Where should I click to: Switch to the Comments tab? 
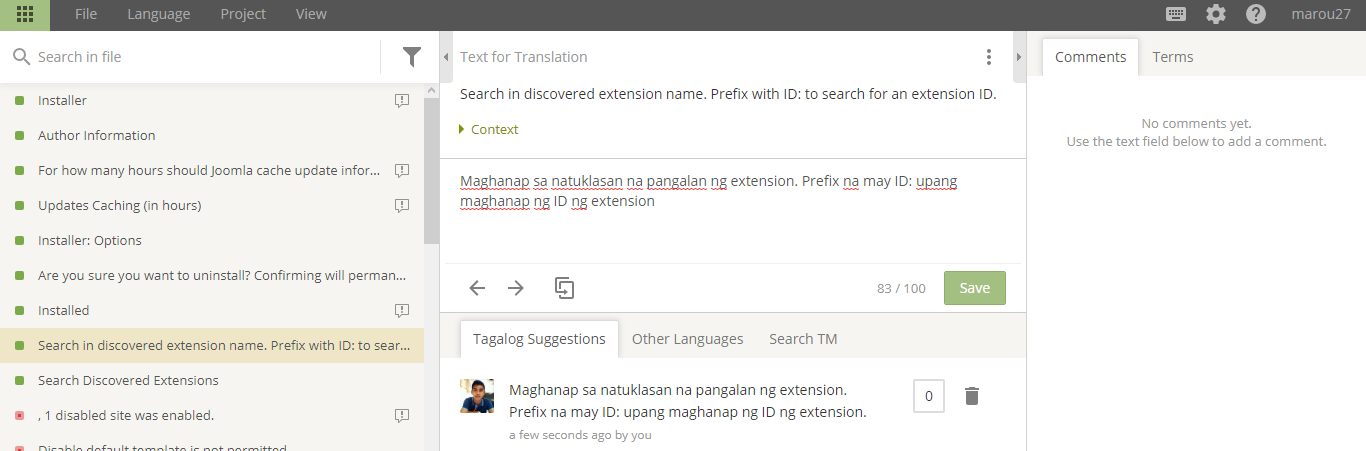click(x=1090, y=57)
